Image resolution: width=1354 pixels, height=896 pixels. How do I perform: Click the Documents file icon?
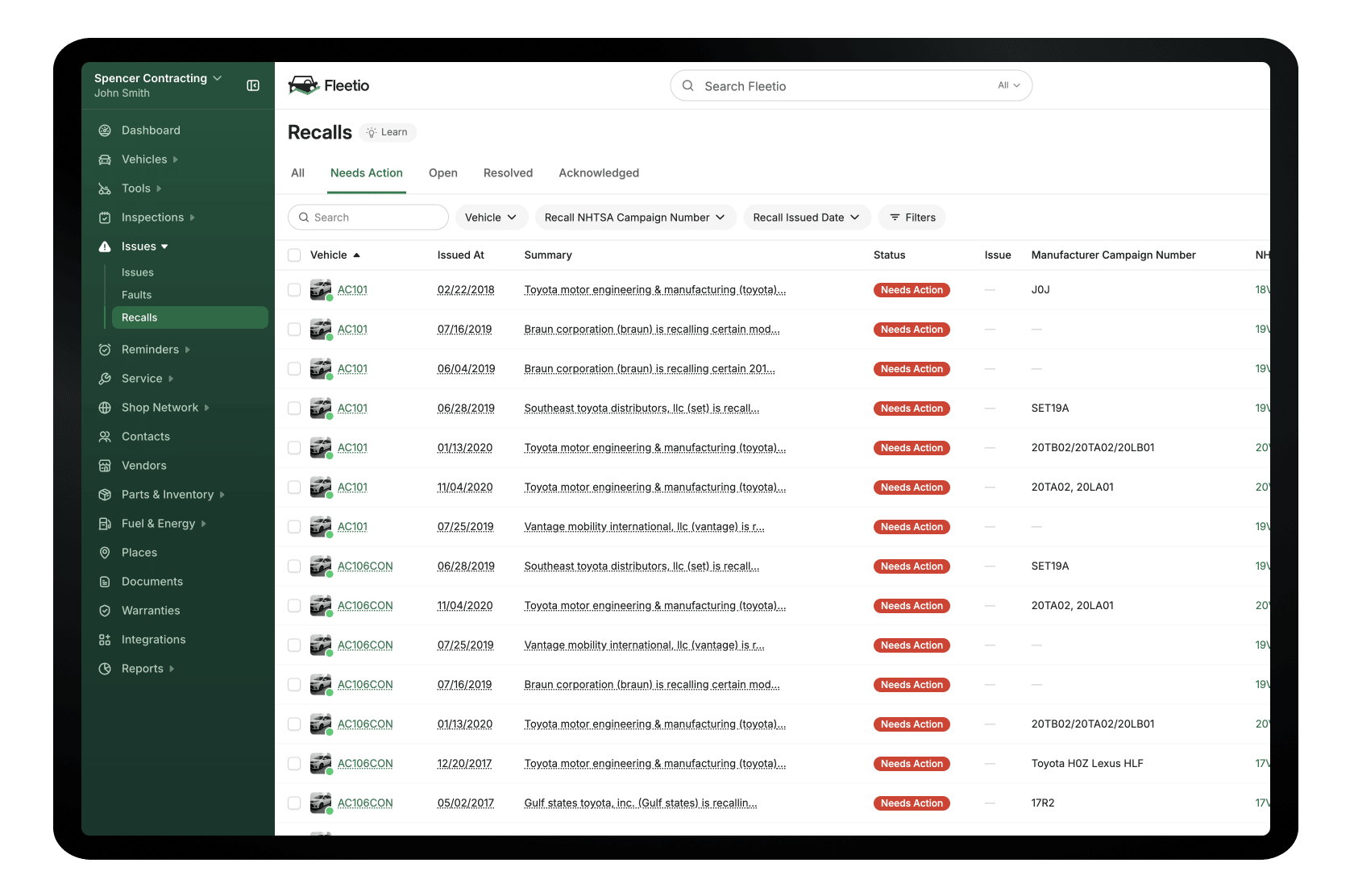[105, 582]
